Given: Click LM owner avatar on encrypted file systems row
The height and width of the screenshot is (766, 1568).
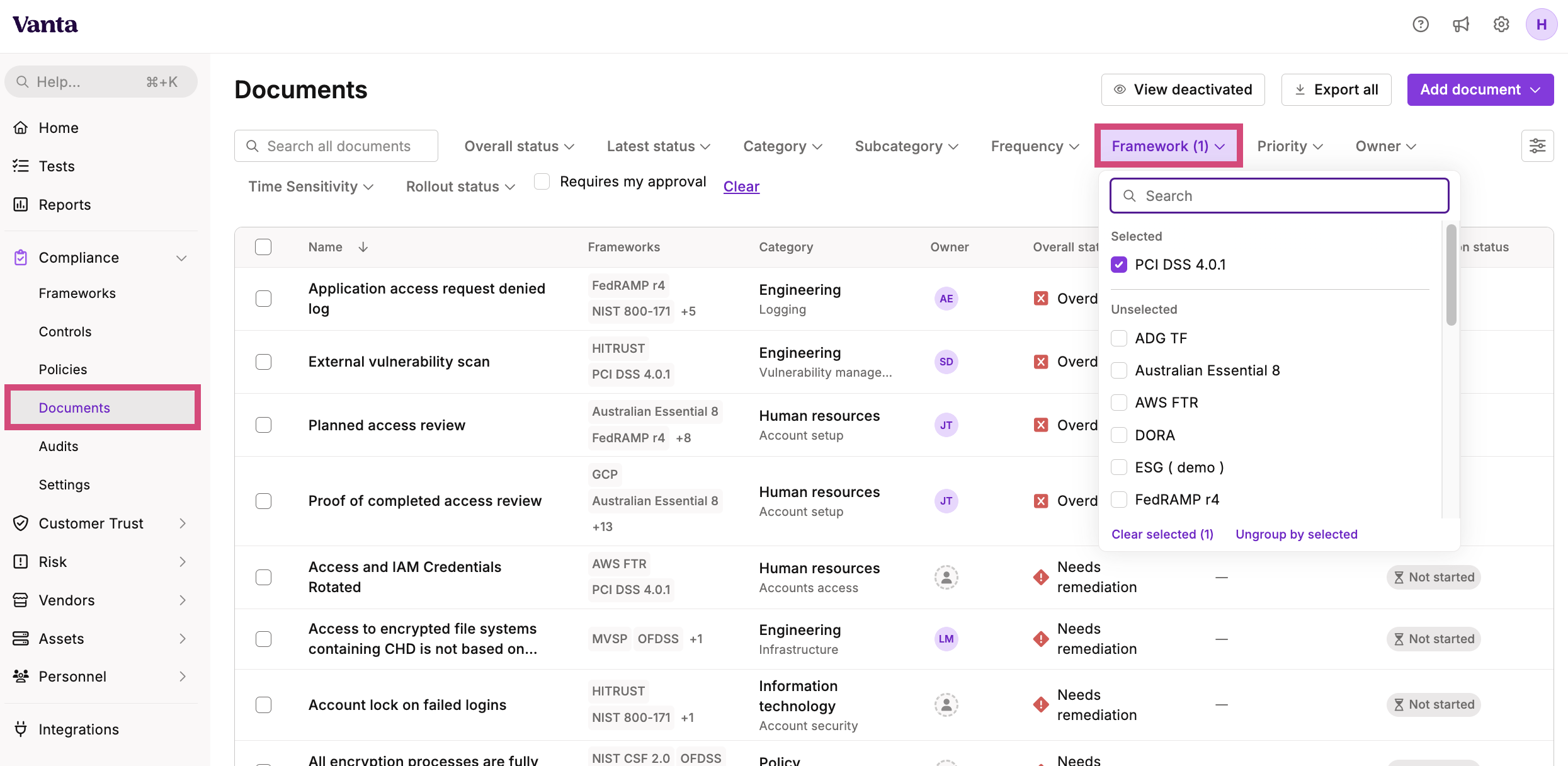Looking at the screenshot, I should click(x=946, y=639).
